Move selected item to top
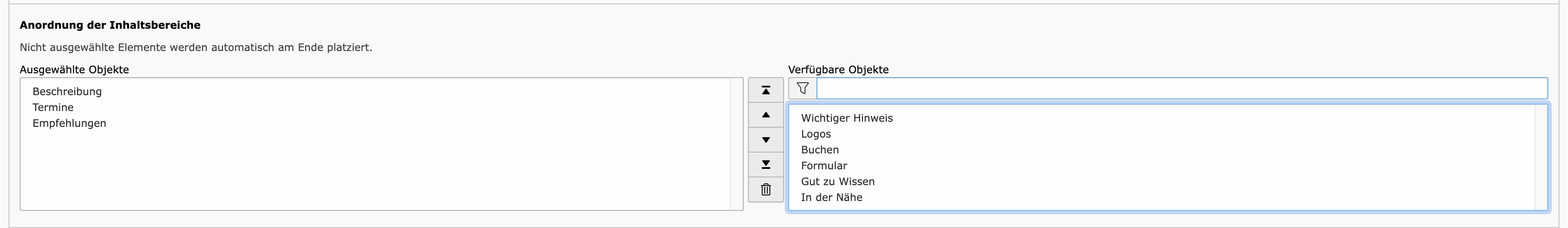The height and width of the screenshot is (228, 1568). [766, 90]
